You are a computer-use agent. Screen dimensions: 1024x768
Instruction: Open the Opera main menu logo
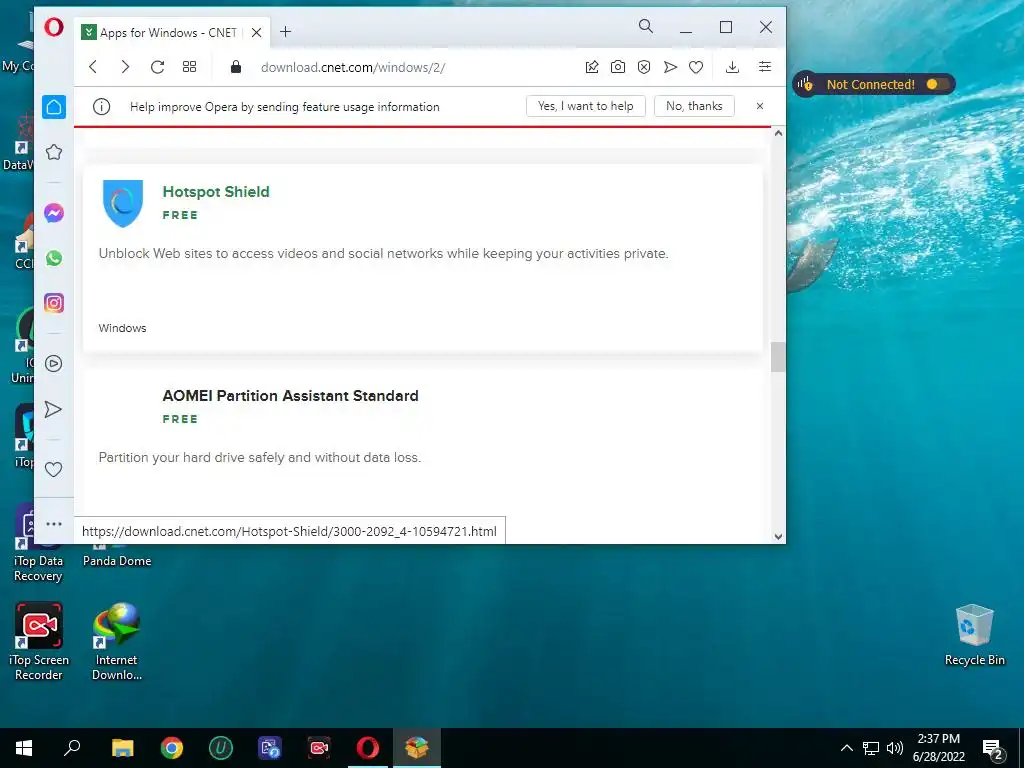click(x=54, y=27)
